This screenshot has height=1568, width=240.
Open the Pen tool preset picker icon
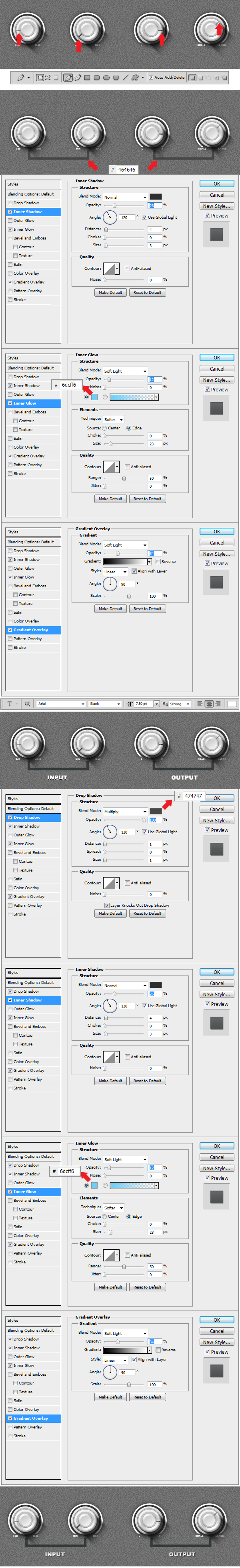[x=21, y=77]
